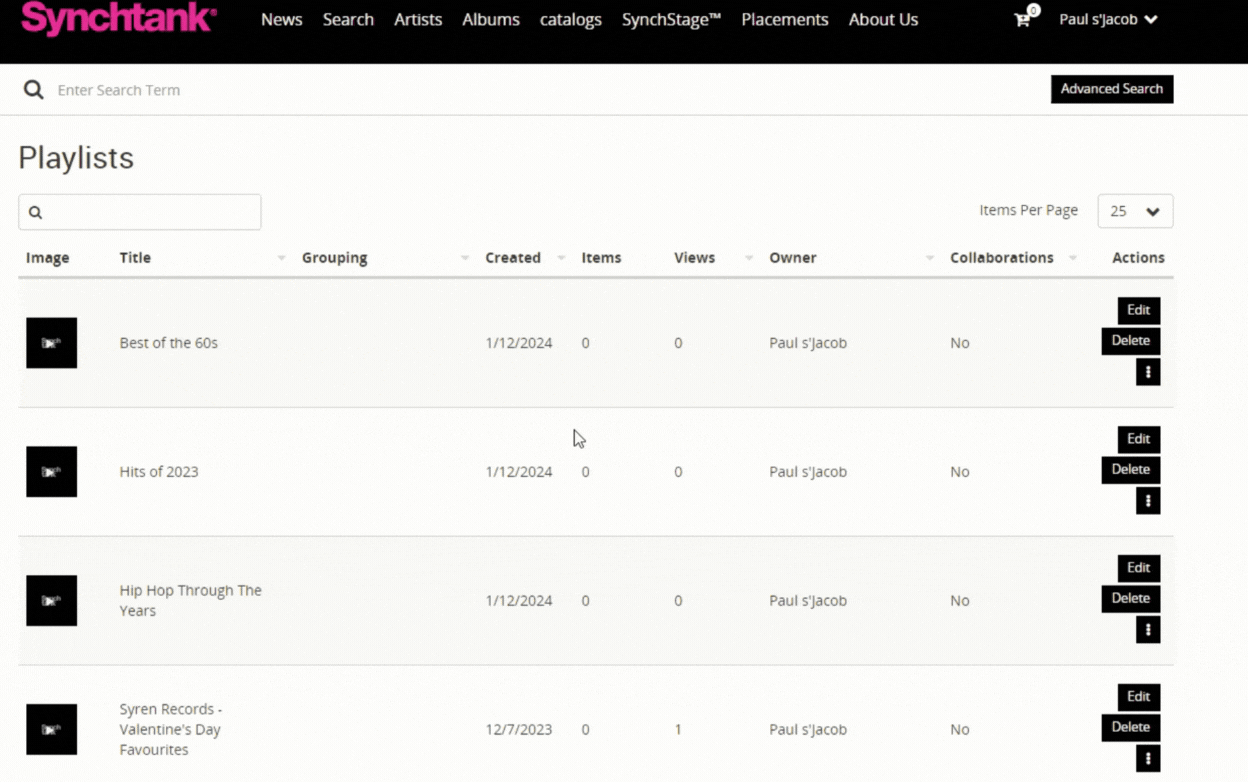The image size is (1248, 782).
Task: Go to the SynchStage™ menu item
Action: 671,19
